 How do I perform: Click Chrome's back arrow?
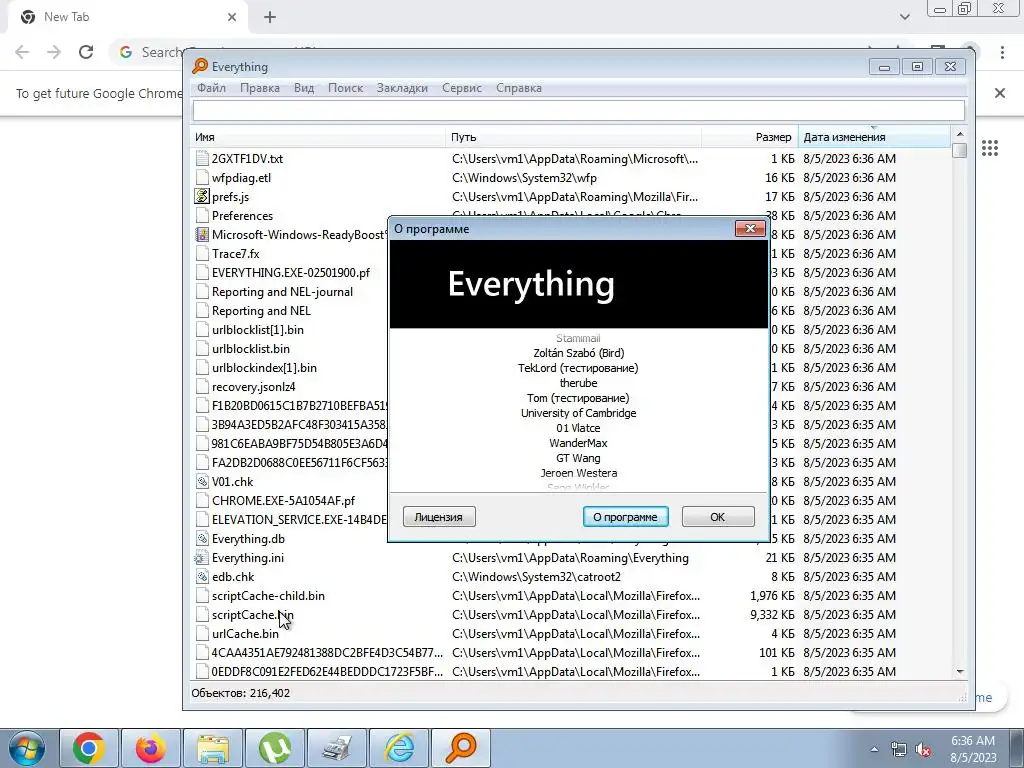pyautogui.click(x=22, y=52)
